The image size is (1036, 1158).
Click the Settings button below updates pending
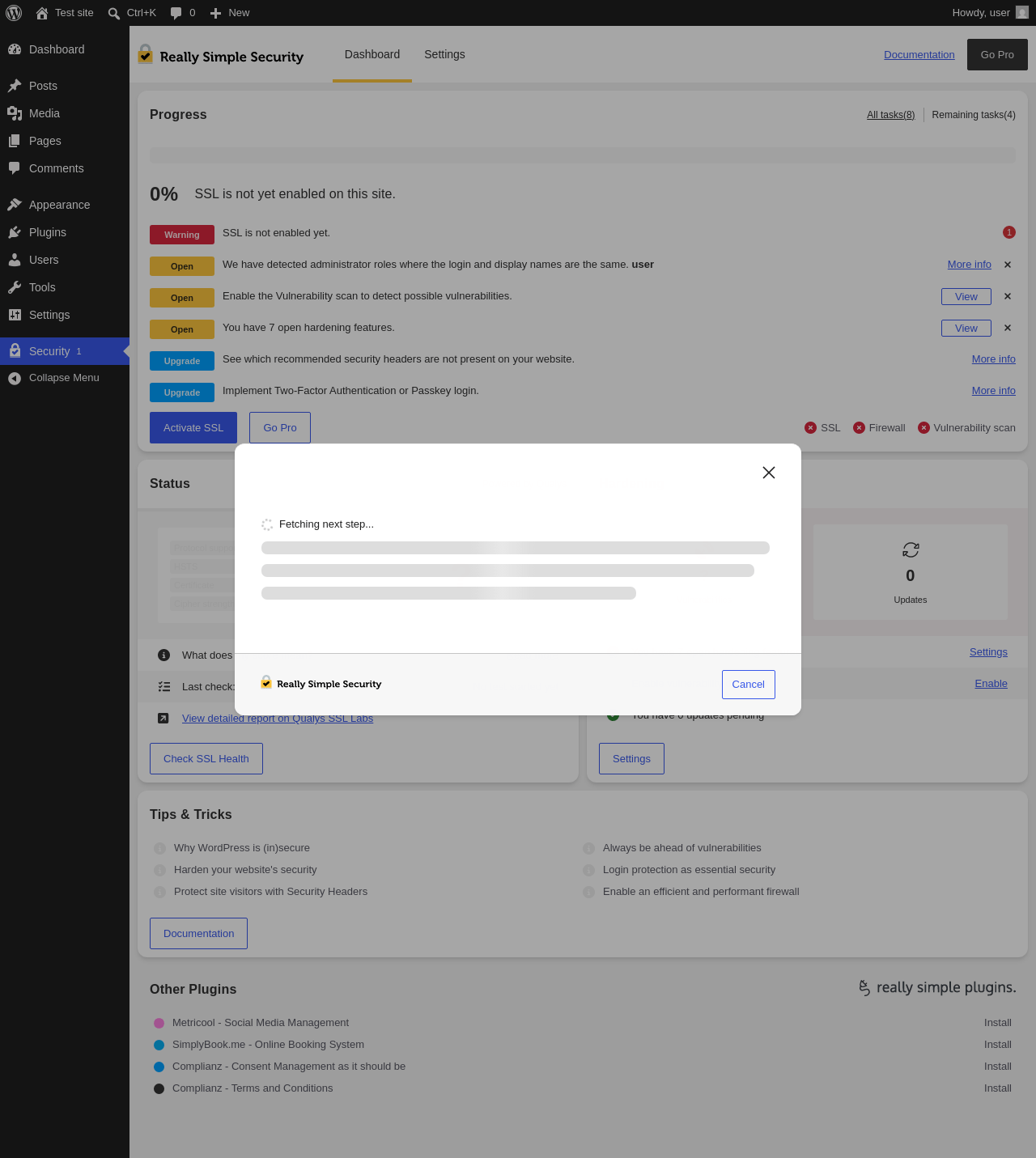click(631, 758)
